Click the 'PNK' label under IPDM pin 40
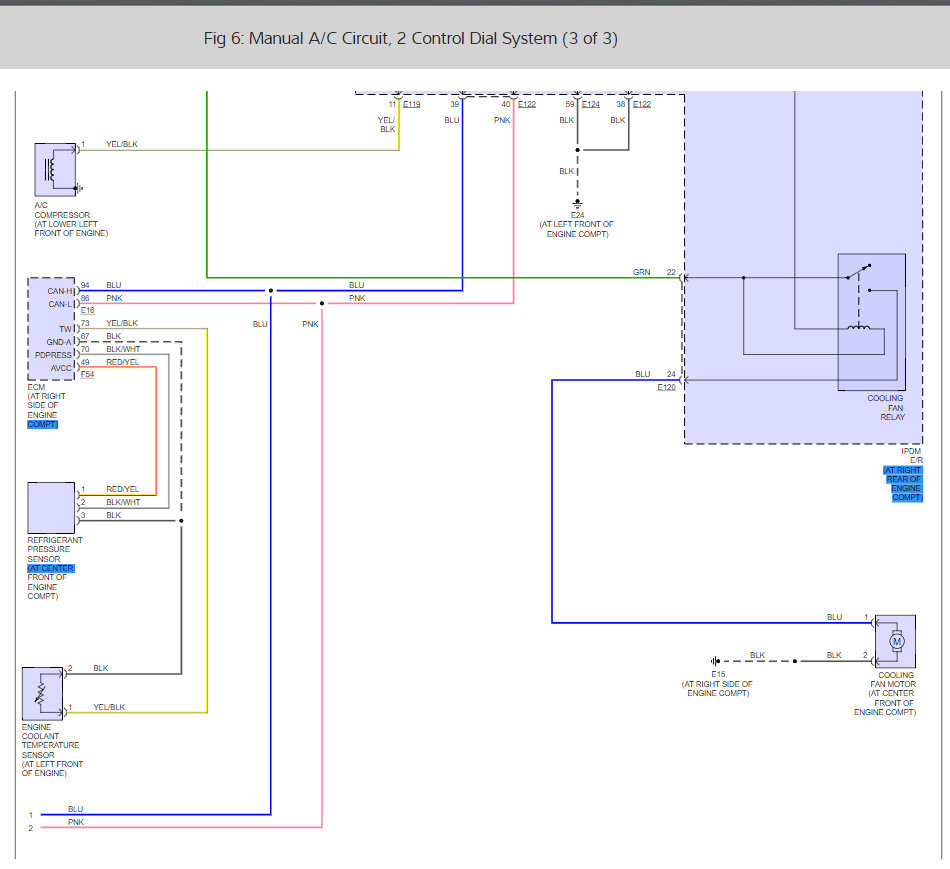Screen dimensions: 950x869 (502, 121)
